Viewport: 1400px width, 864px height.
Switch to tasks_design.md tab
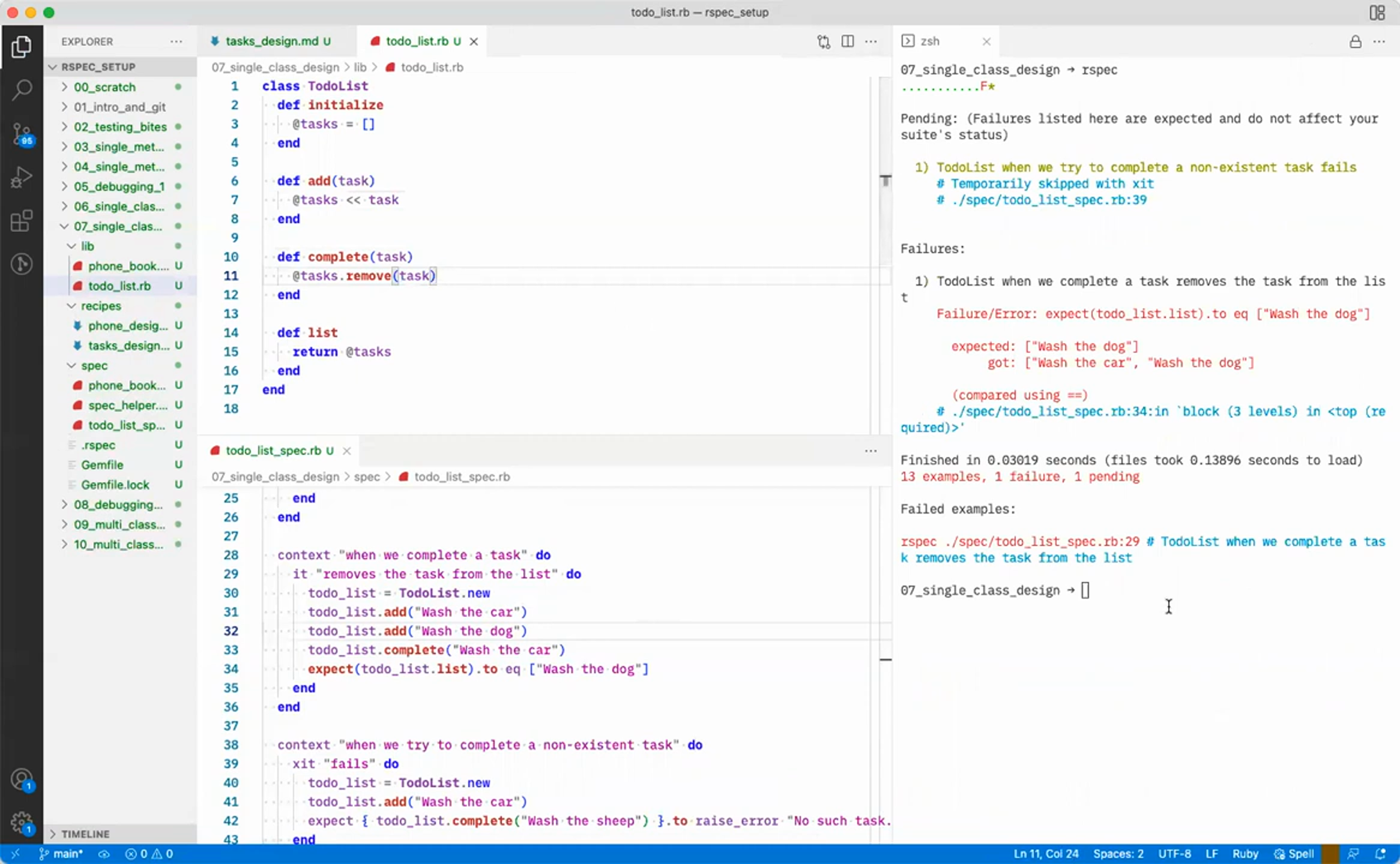(x=270, y=41)
